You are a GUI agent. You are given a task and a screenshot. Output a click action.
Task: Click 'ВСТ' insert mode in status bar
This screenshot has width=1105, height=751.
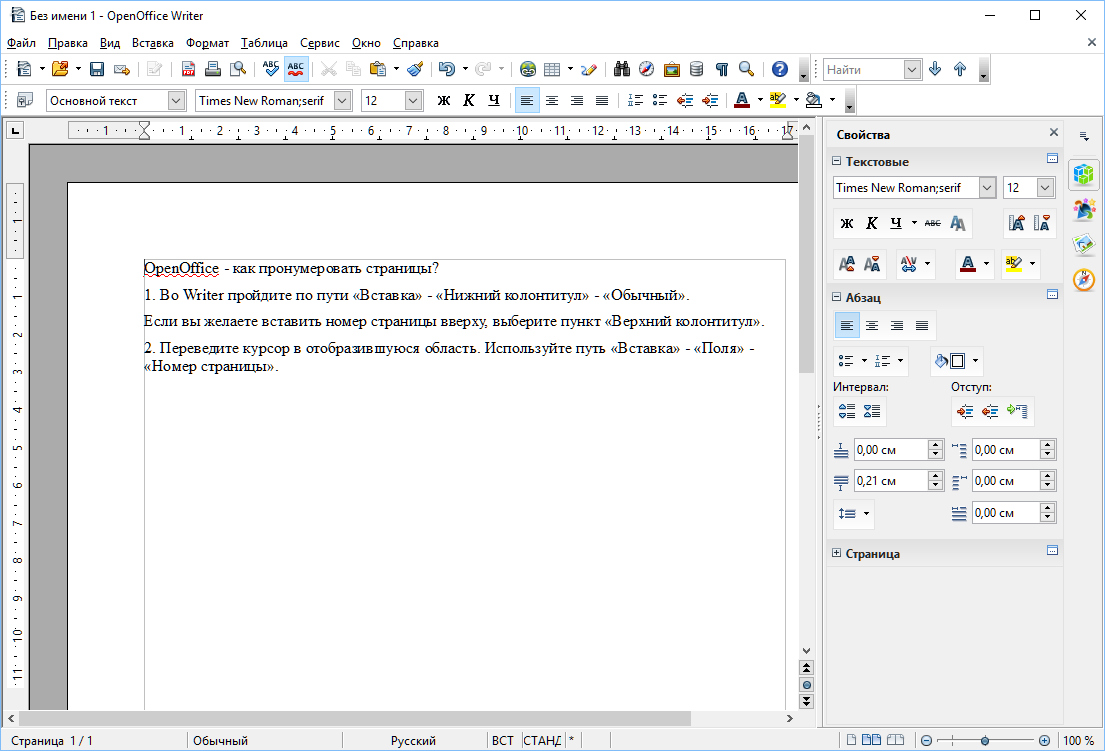pyautogui.click(x=502, y=741)
